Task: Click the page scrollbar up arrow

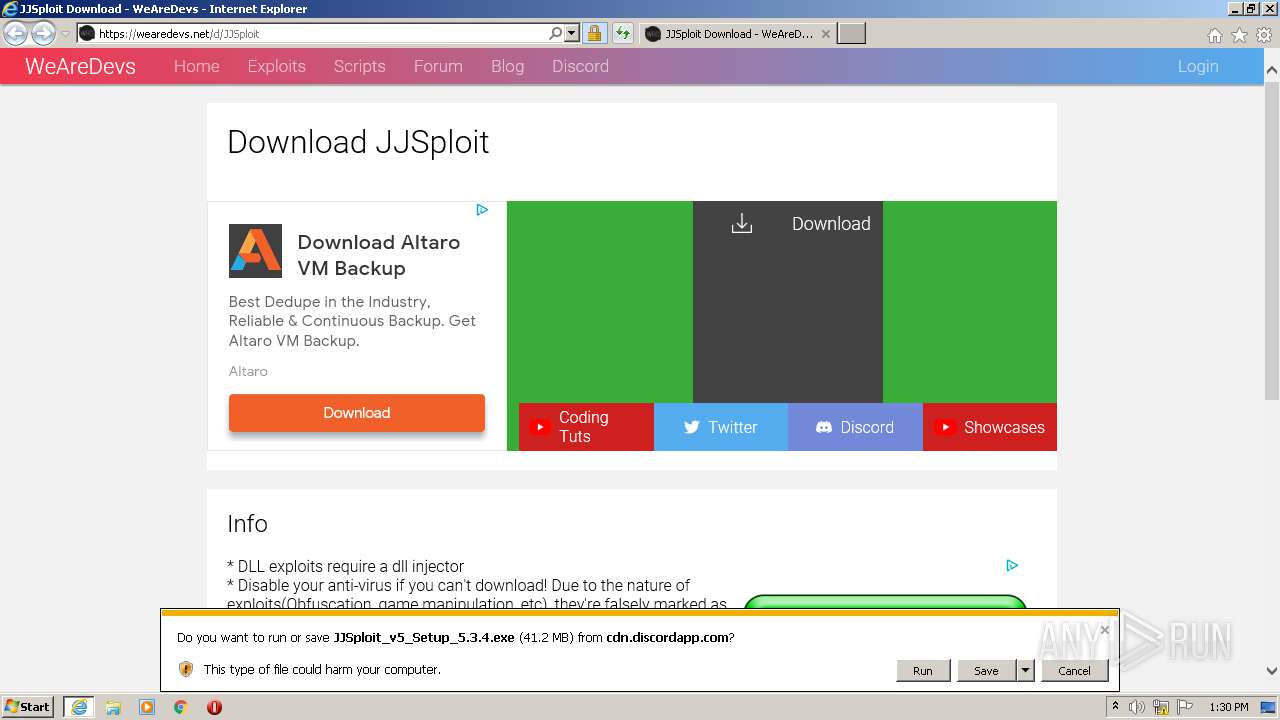Action: point(1272,71)
